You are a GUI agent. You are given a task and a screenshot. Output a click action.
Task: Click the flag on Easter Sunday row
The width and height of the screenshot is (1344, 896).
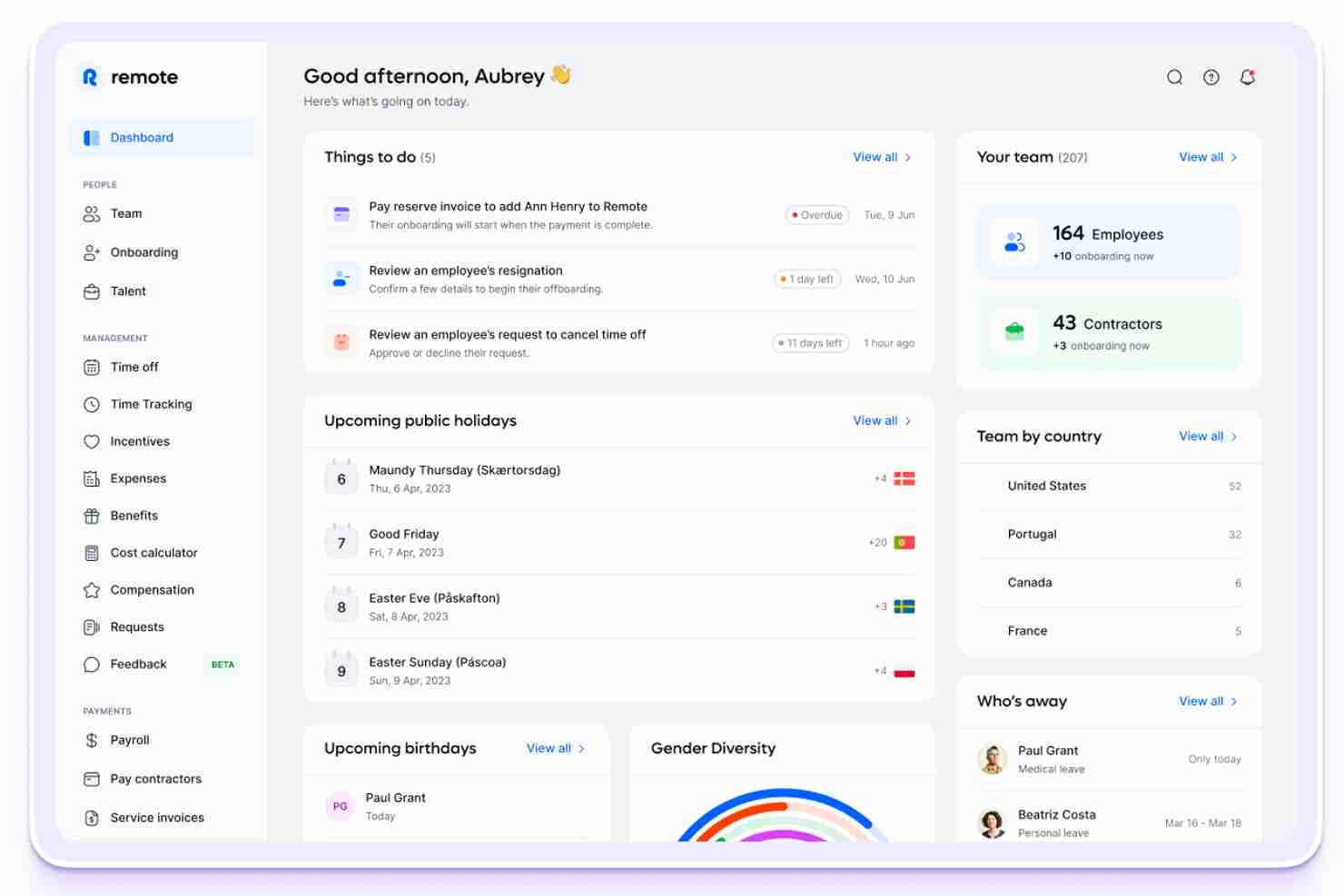(904, 671)
